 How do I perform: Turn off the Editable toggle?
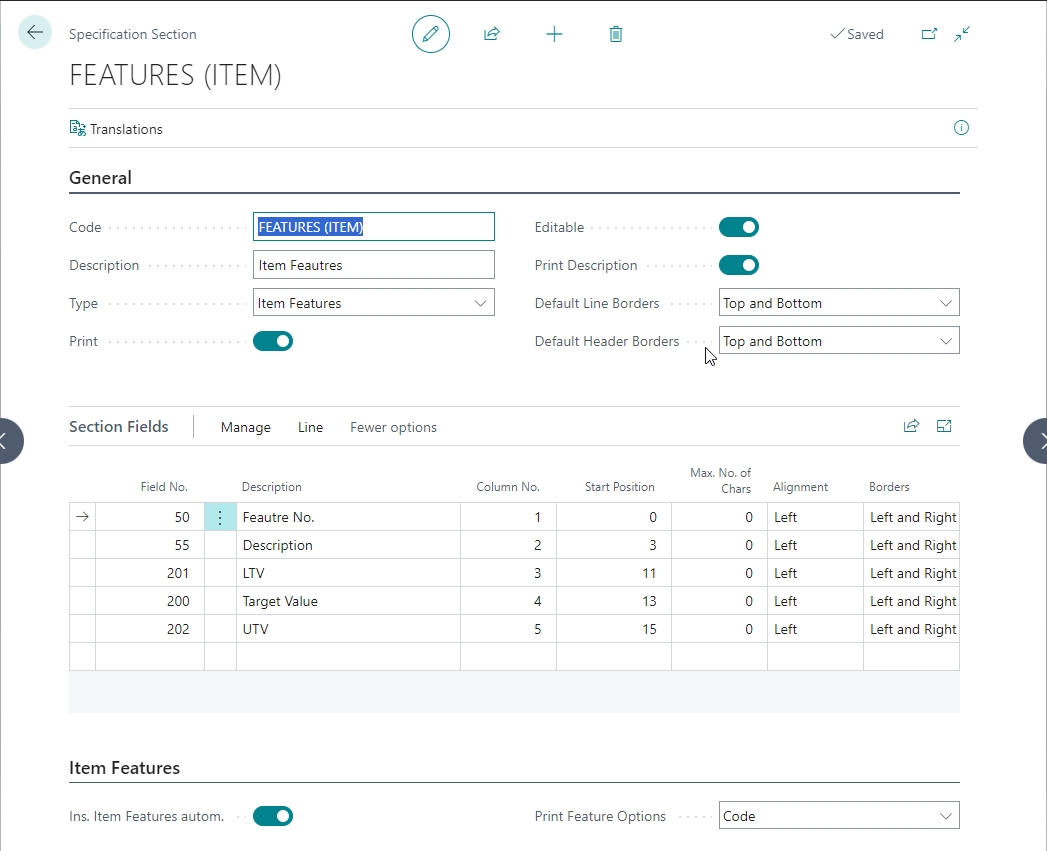[739, 227]
